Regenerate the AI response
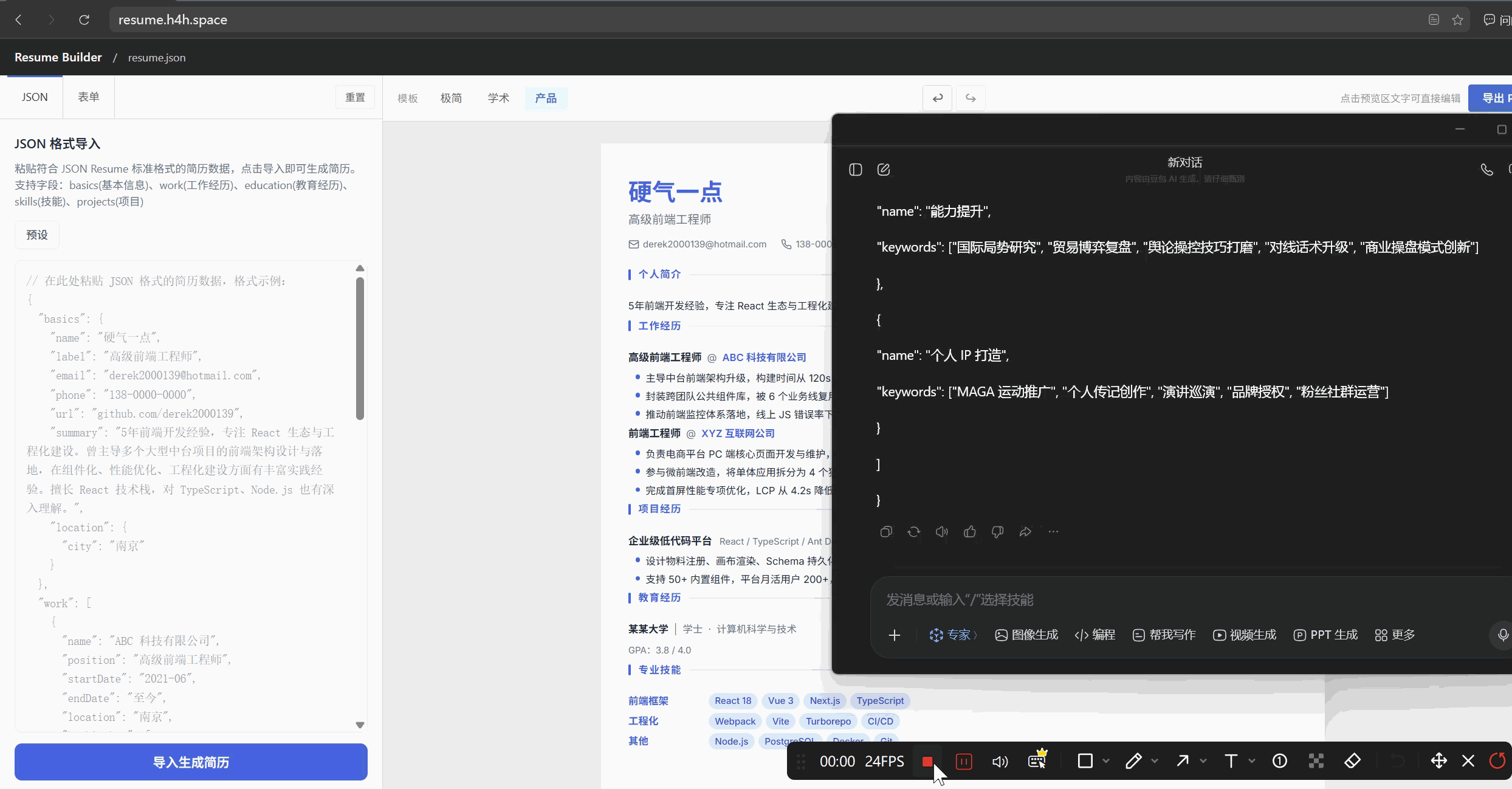Viewport: 1512px width, 789px height. pyautogui.click(x=914, y=532)
